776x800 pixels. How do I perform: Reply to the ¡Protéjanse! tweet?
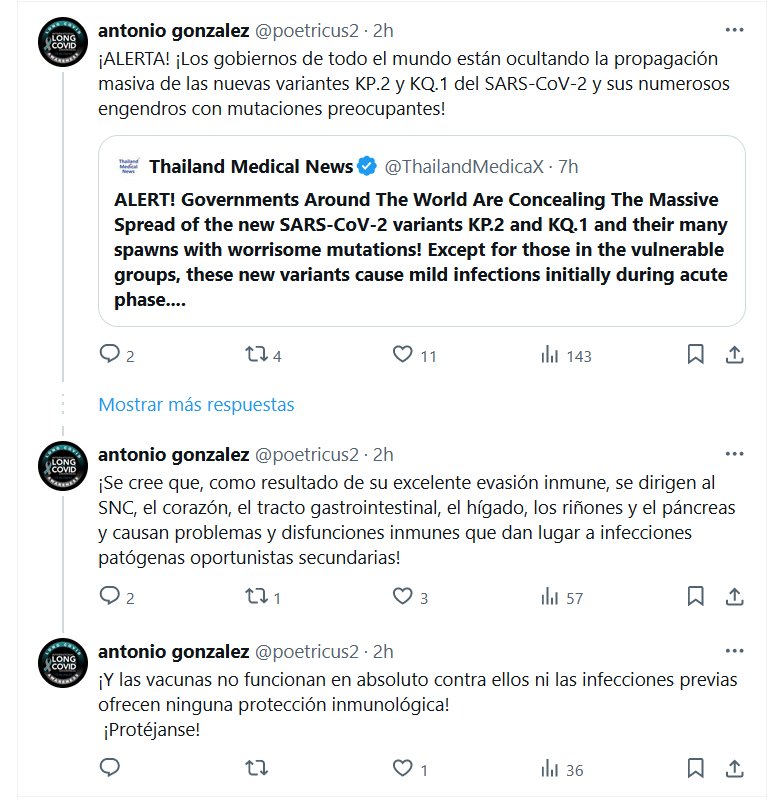pos(110,768)
